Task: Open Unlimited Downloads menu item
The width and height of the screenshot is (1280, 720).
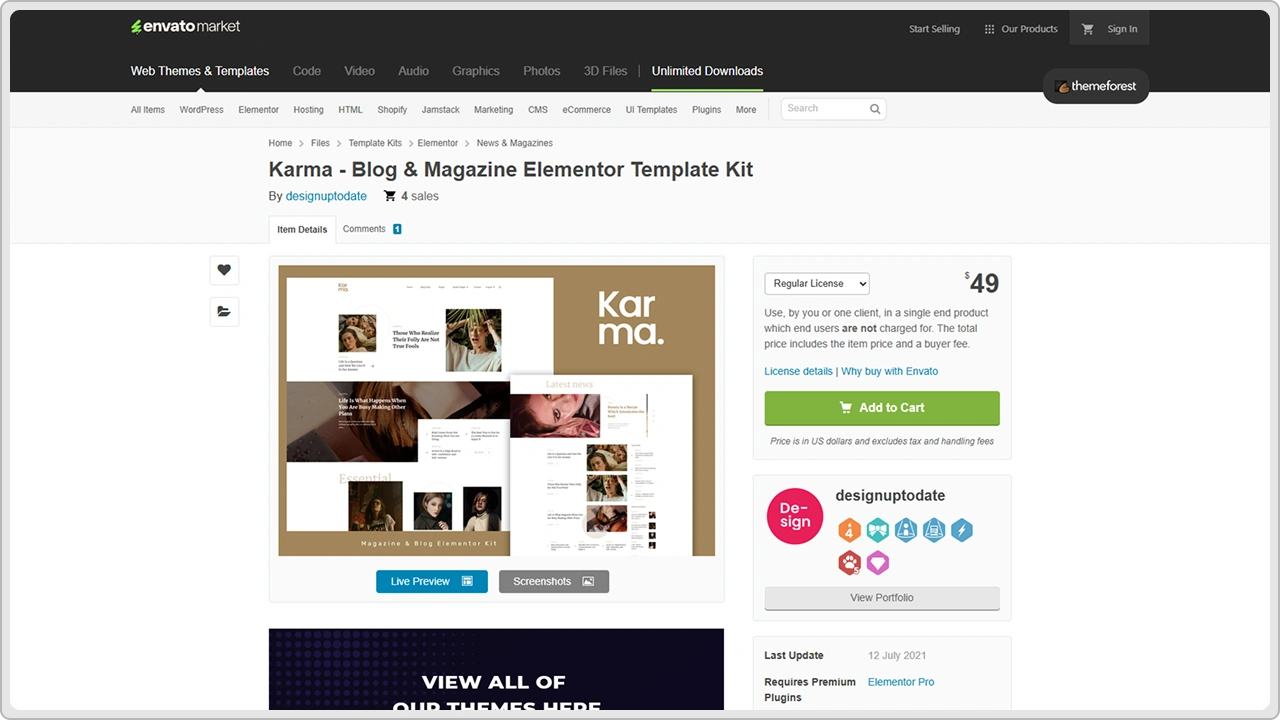Action: [707, 71]
